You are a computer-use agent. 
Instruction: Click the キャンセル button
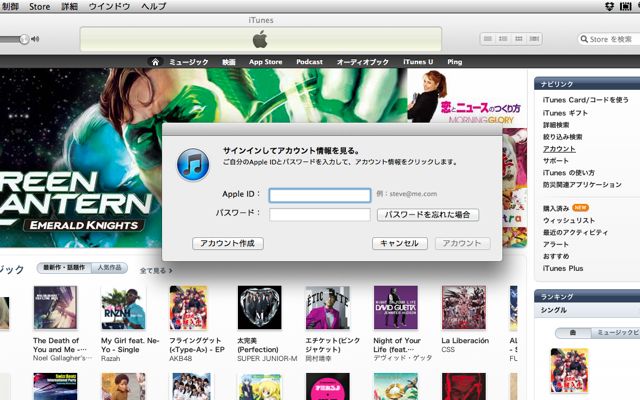[400, 243]
